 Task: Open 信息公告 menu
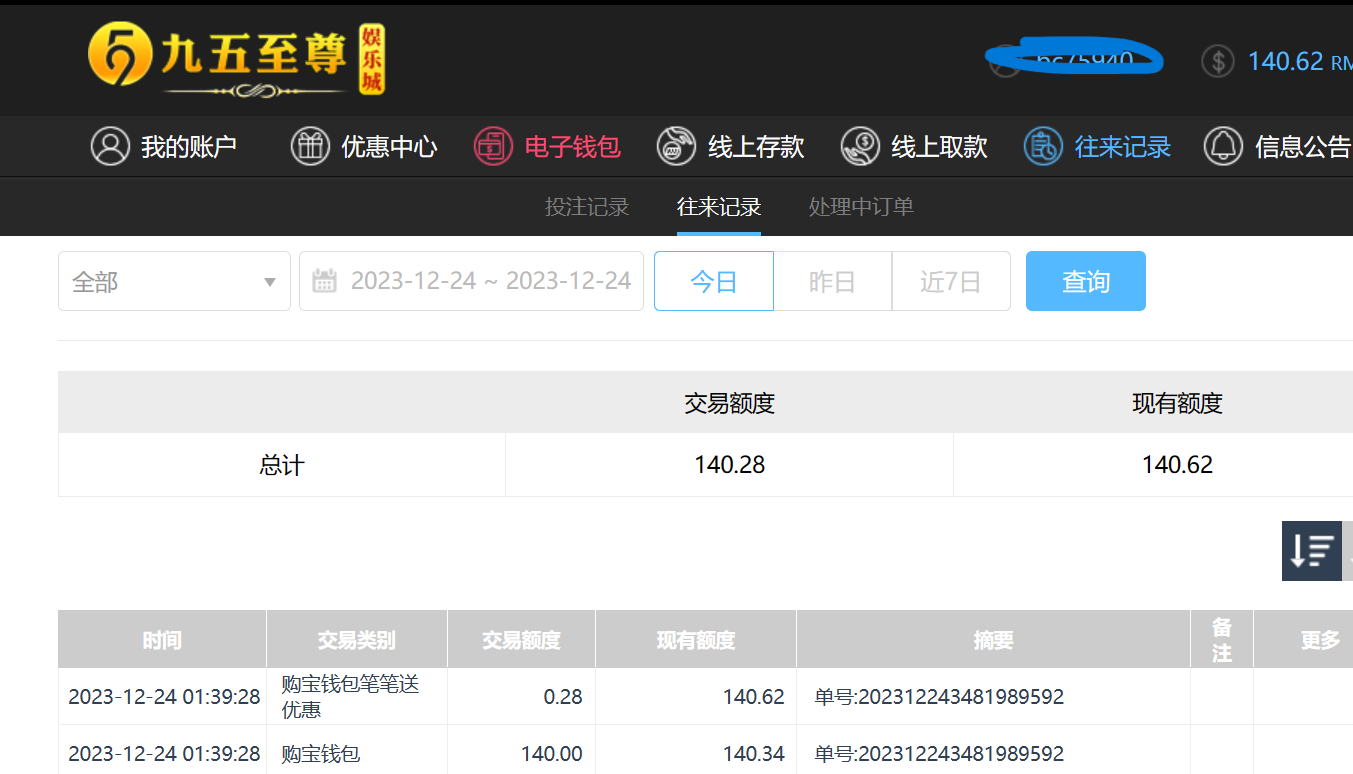(x=1278, y=146)
